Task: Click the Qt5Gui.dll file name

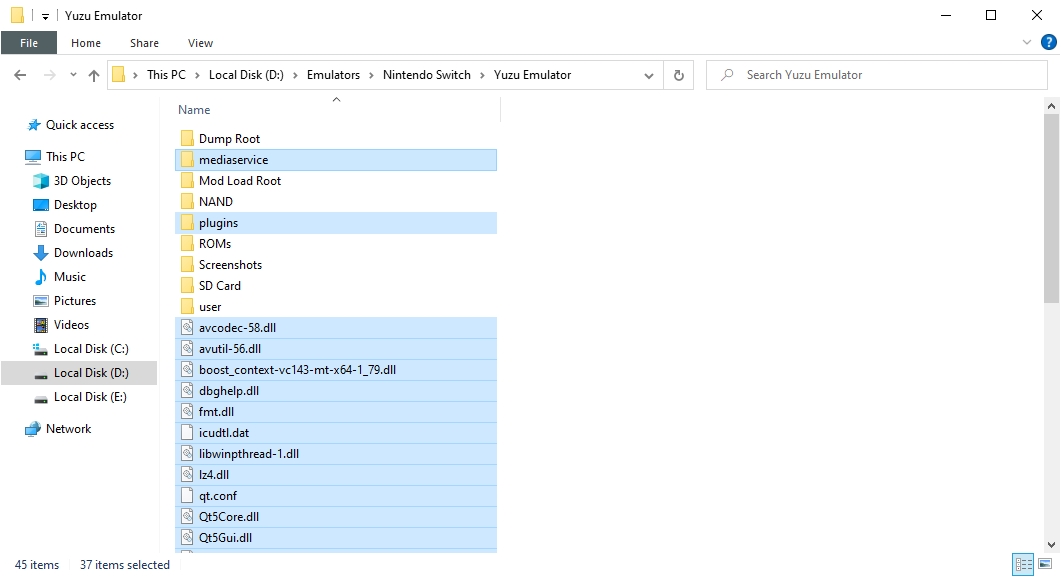Action: click(x=225, y=537)
